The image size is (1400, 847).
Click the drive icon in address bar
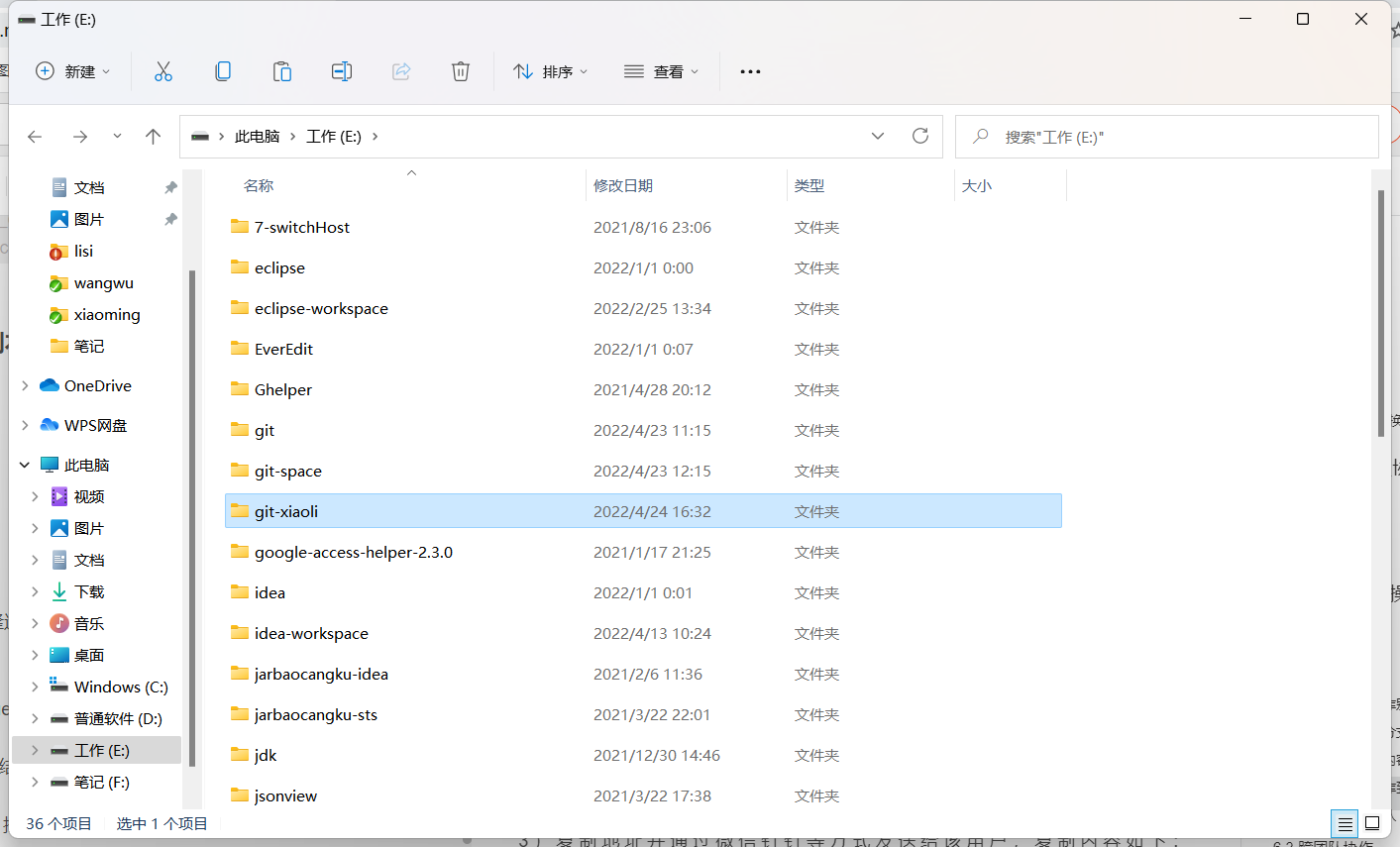click(200, 137)
